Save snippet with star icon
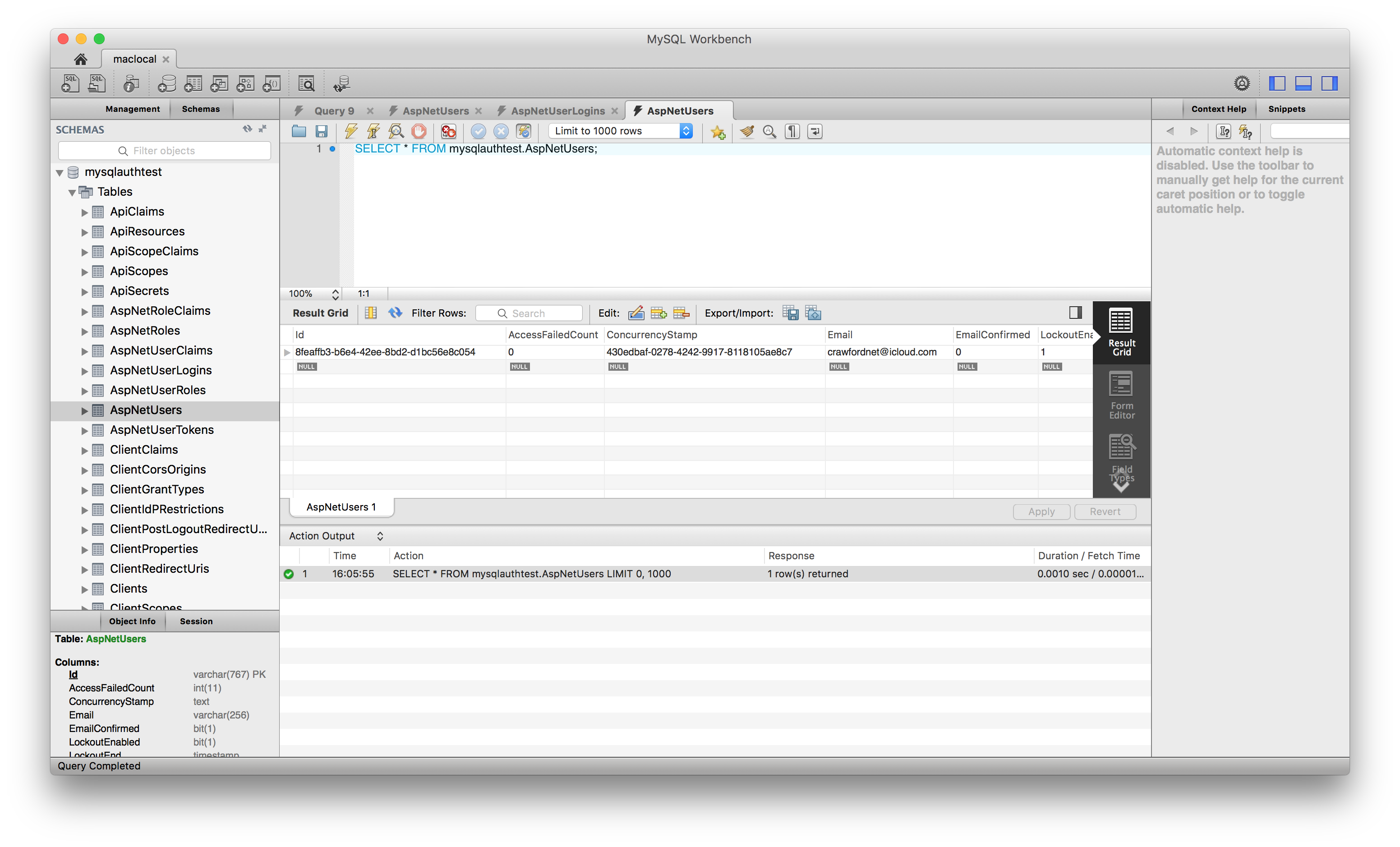The width and height of the screenshot is (1400, 847). tap(718, 131)
